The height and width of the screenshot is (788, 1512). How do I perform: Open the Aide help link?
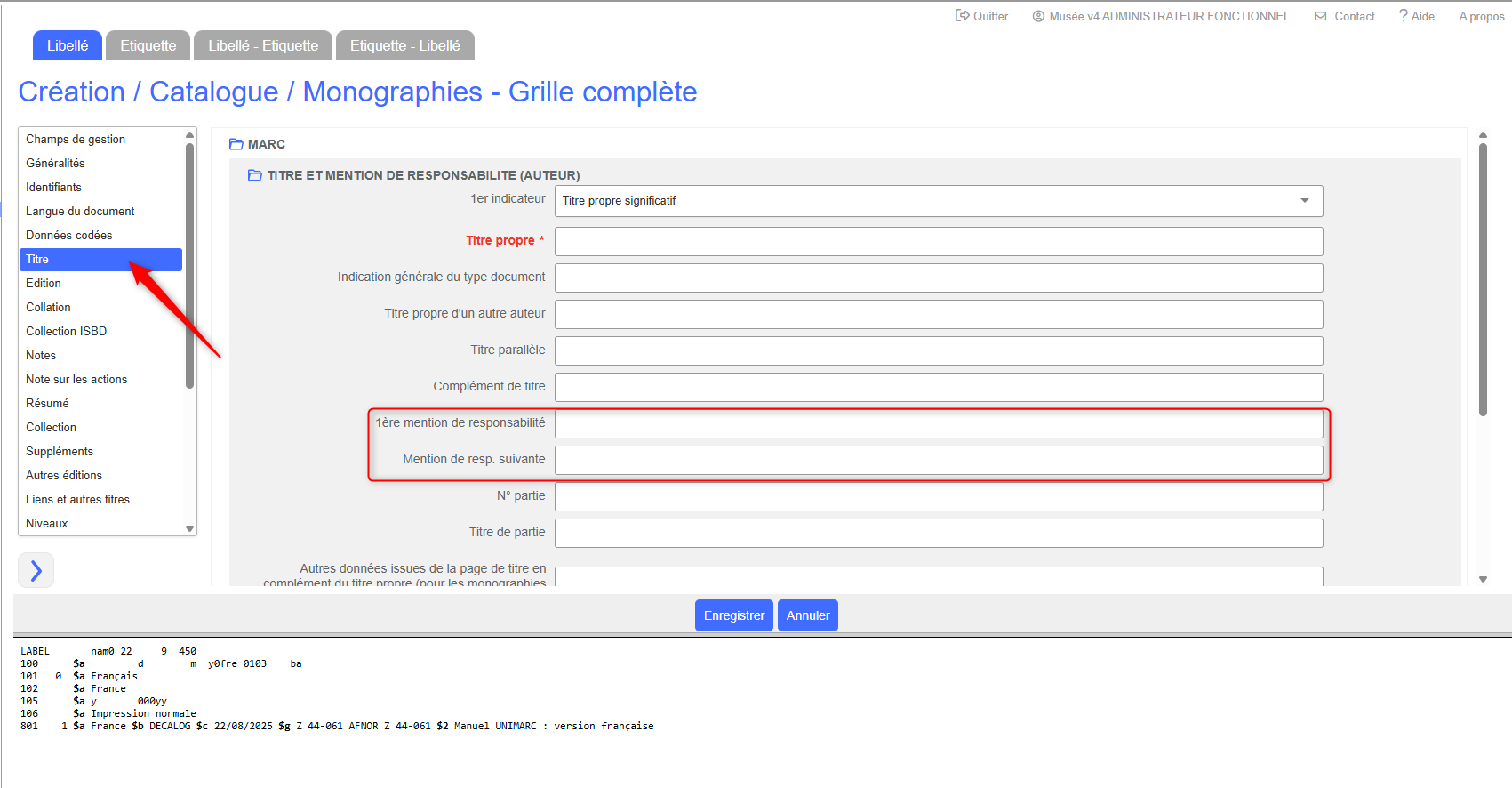pos(1416,16)
